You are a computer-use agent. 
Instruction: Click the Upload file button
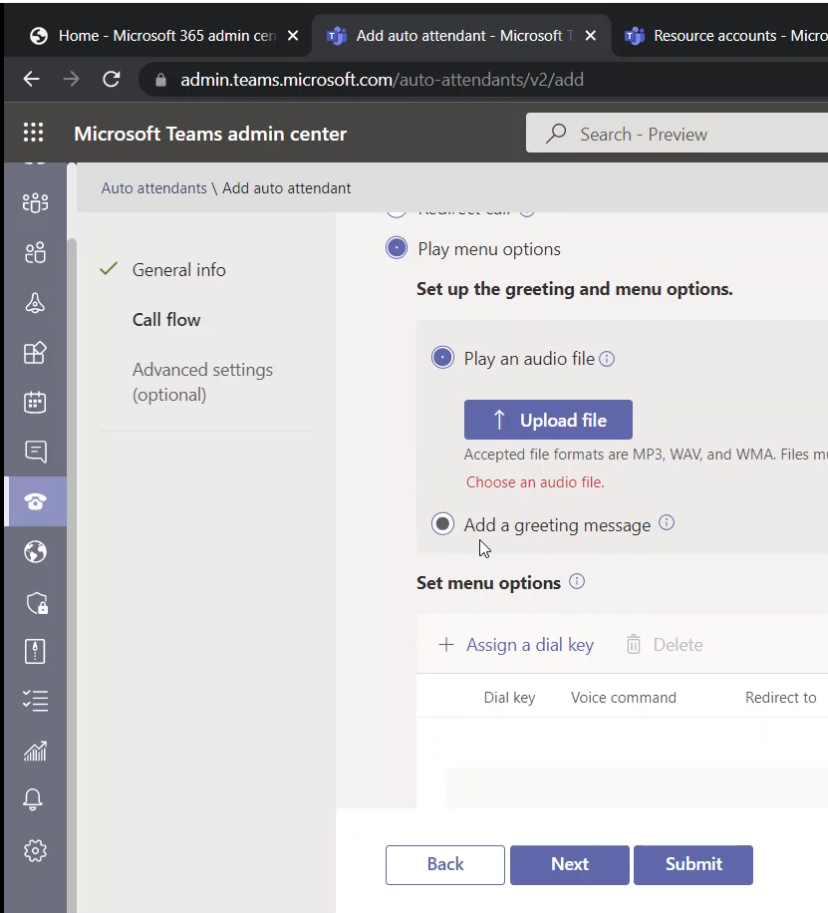[548, 421]
